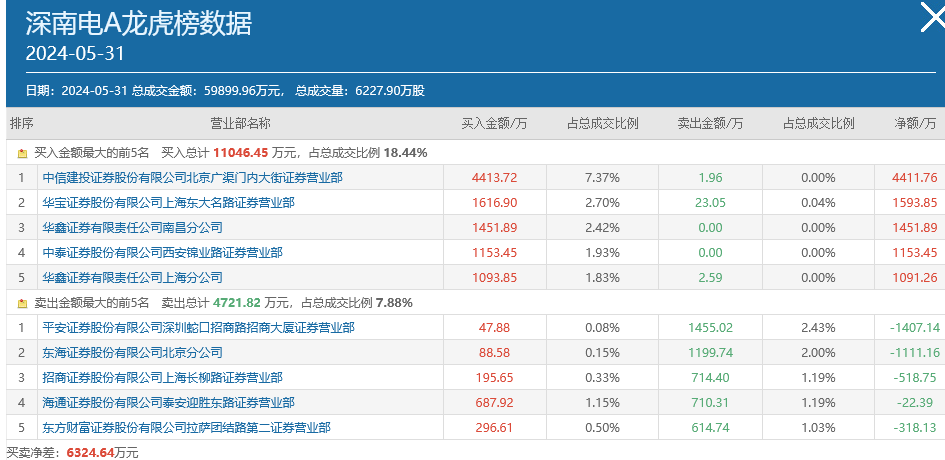Open 招商证券上海长柳路证券营业部 link

[163, 377]
